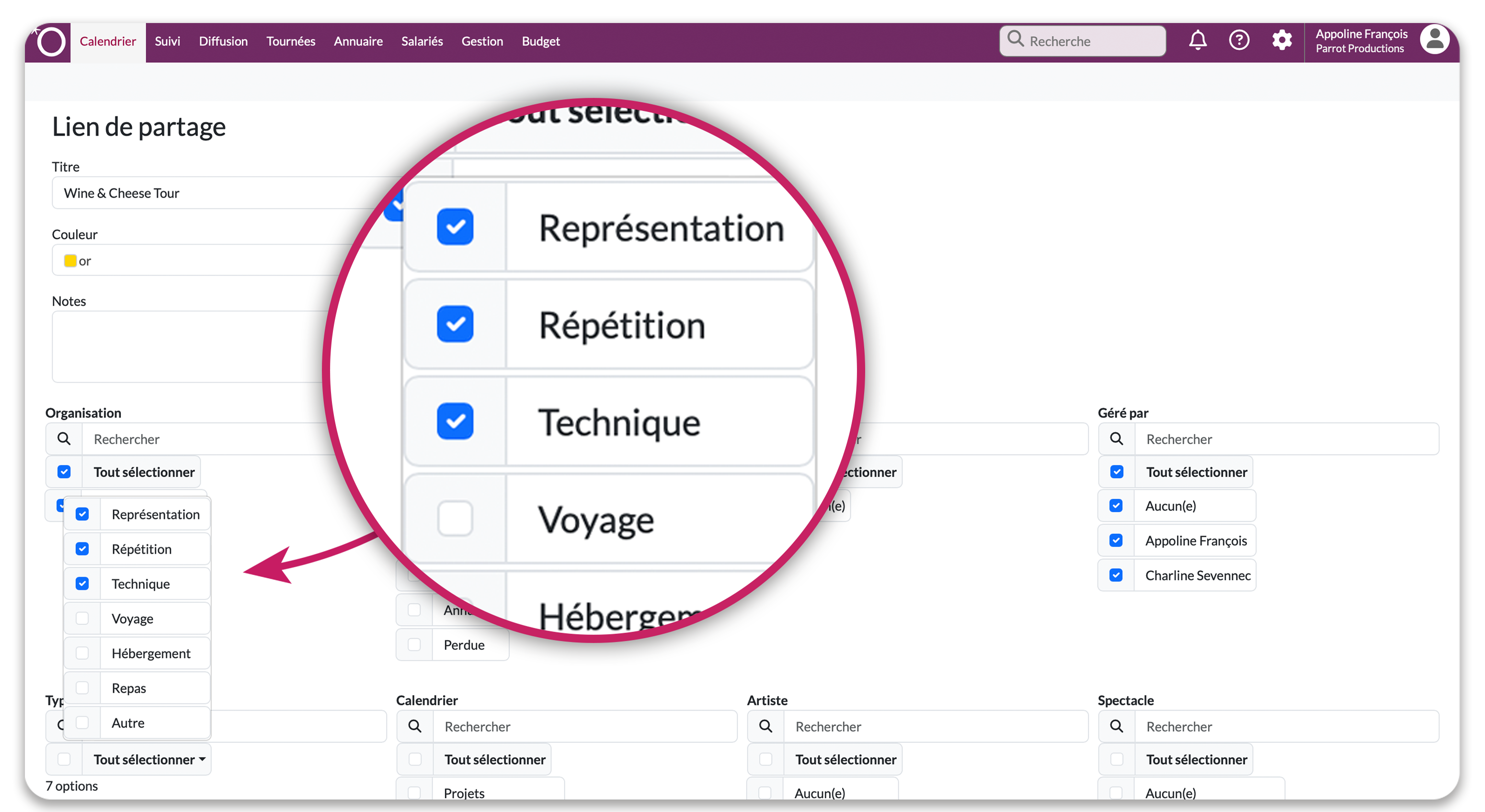1485x812 pixels.
Task: Uncheck Aucun(e) under Géré par
Action: 1116,506
